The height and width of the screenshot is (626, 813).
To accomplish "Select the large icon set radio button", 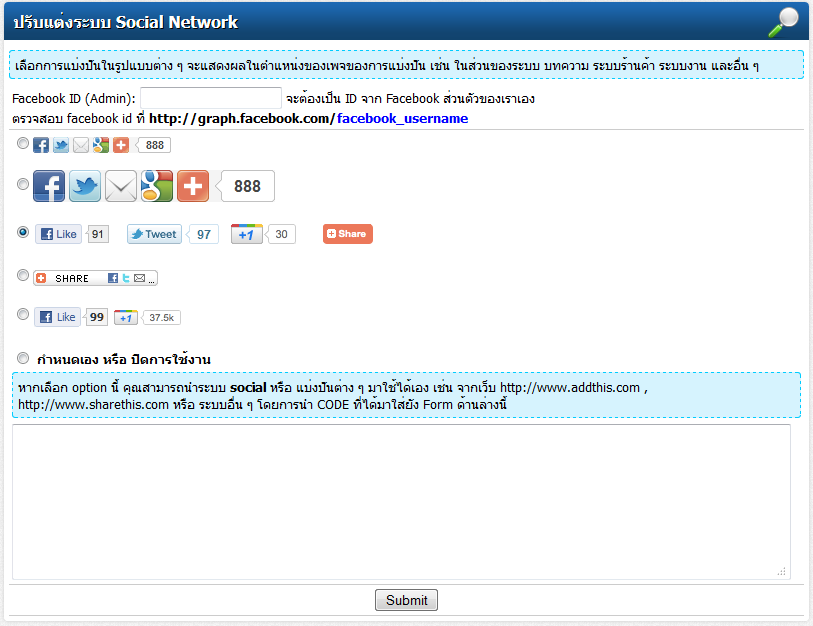I will click(22, 184).
